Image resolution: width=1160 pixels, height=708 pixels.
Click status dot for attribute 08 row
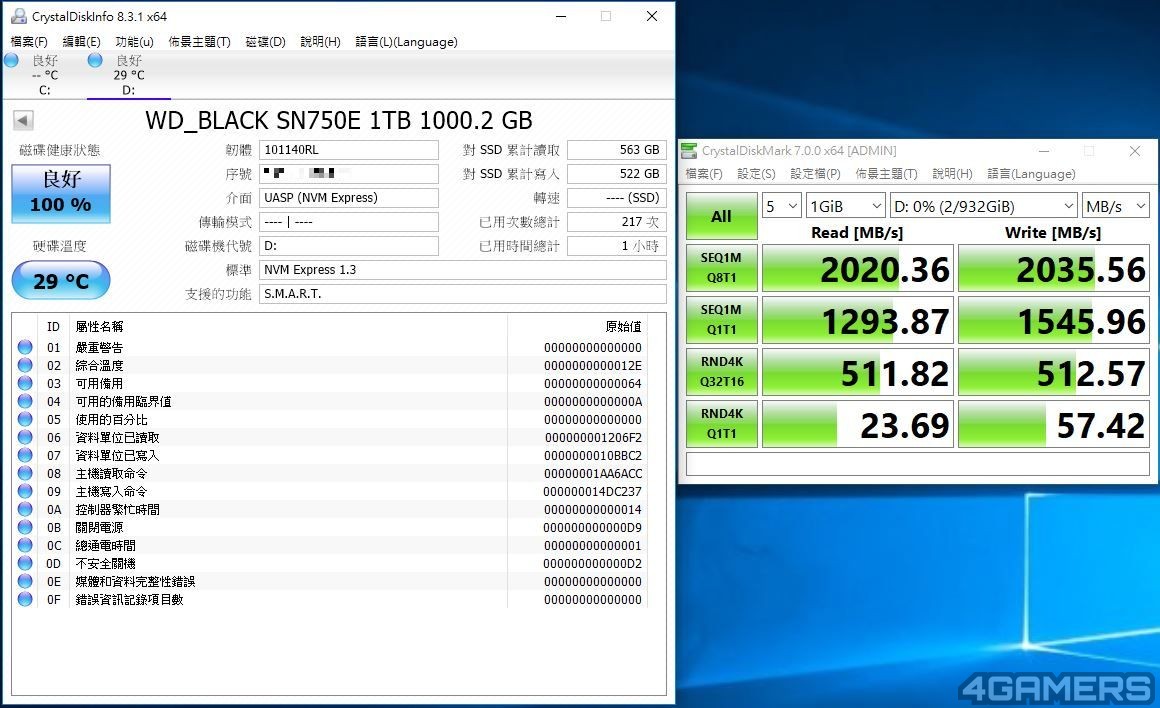pos(25,473)
